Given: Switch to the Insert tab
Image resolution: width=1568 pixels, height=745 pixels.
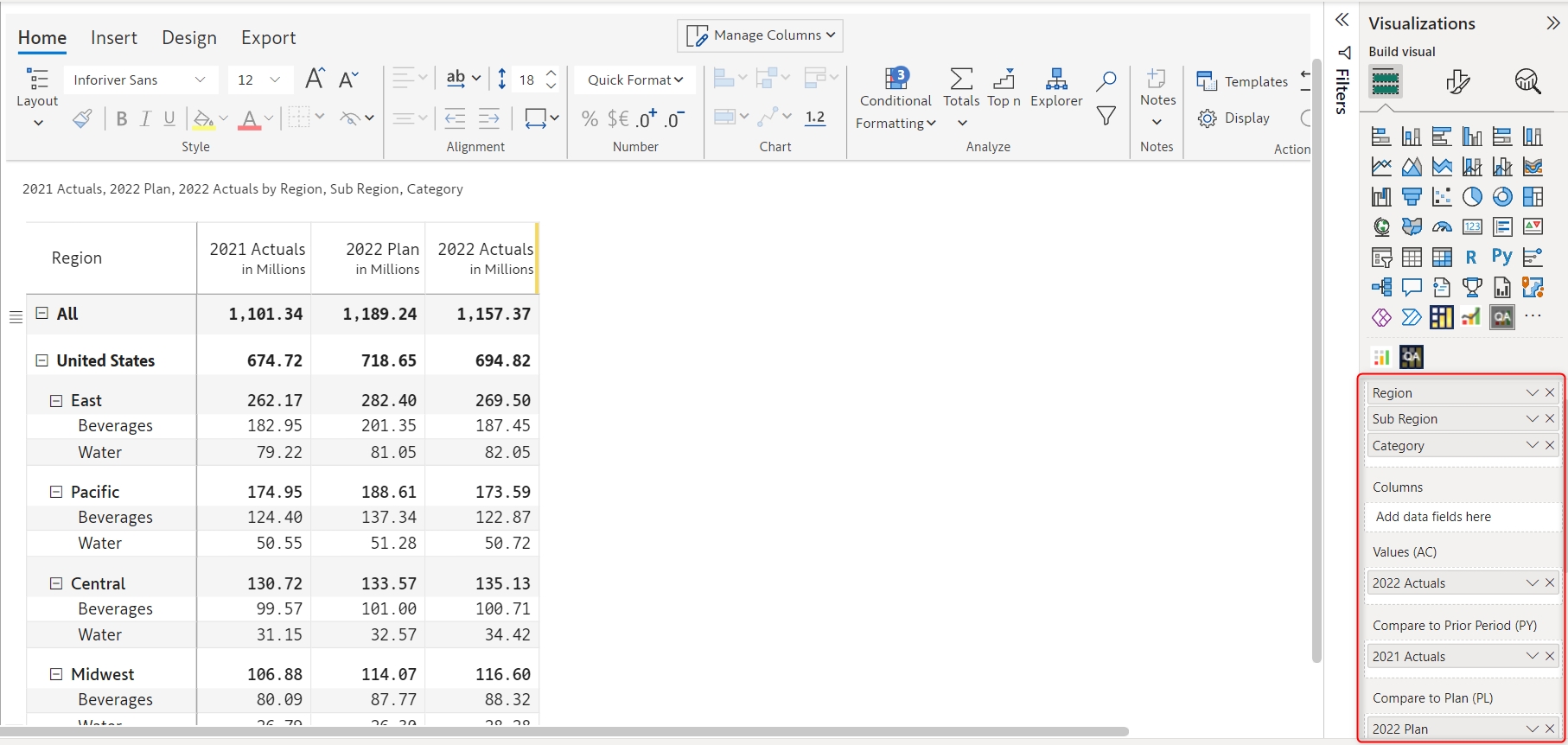Looking at the screenshot, I should pos(113,38).
